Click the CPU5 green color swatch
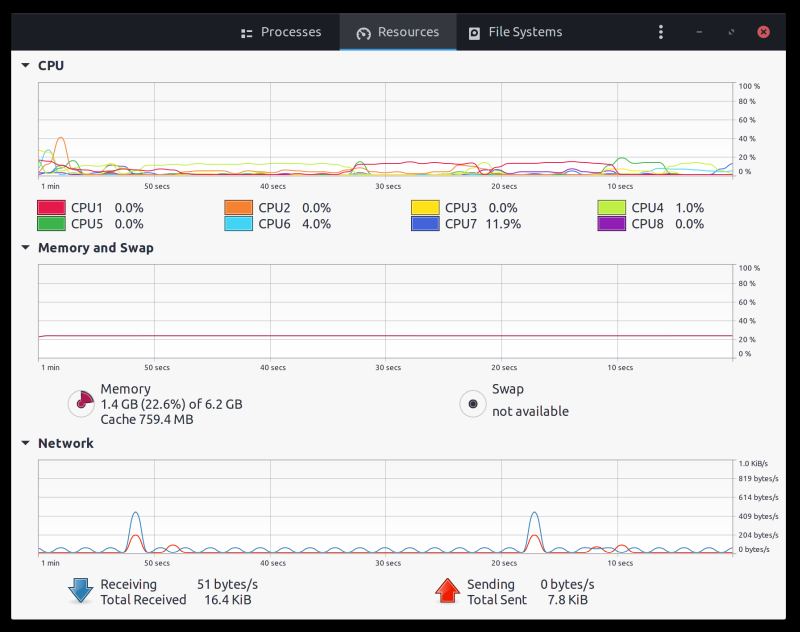 (51, 224)
